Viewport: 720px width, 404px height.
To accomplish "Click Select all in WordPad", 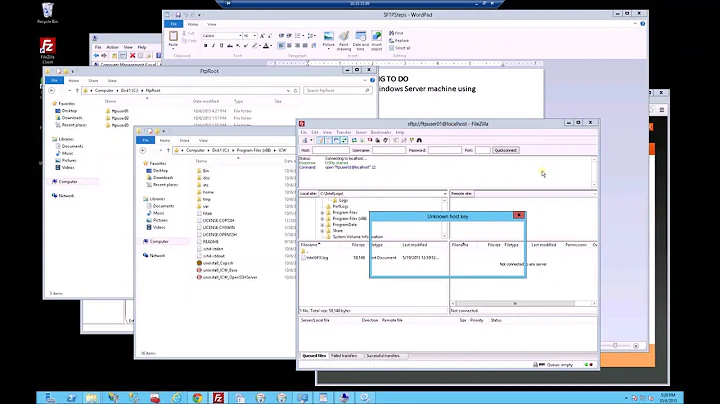I will click(x=400, y=48).
